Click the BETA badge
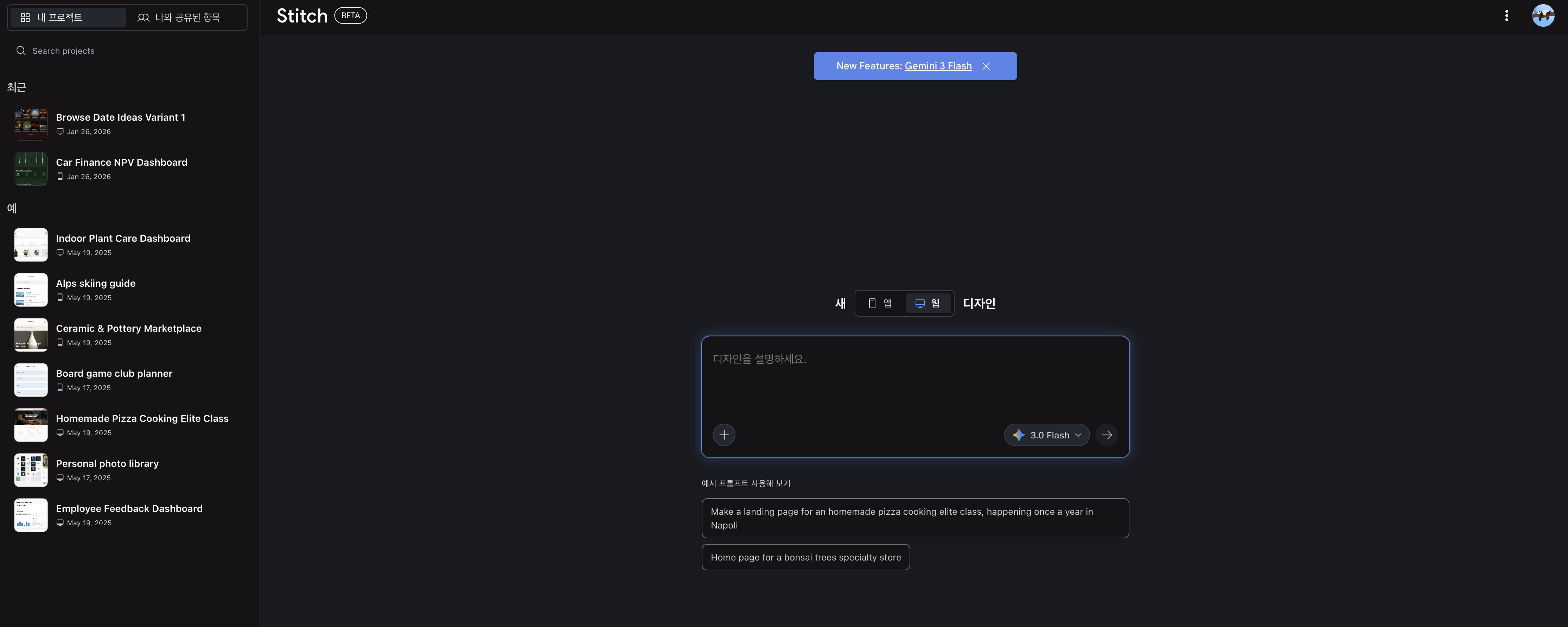 point(351,16)
